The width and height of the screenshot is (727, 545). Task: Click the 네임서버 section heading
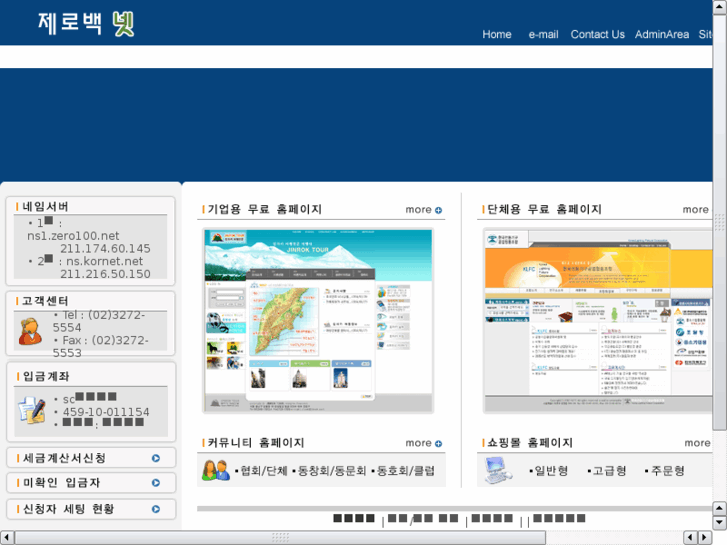coord(45,206)
